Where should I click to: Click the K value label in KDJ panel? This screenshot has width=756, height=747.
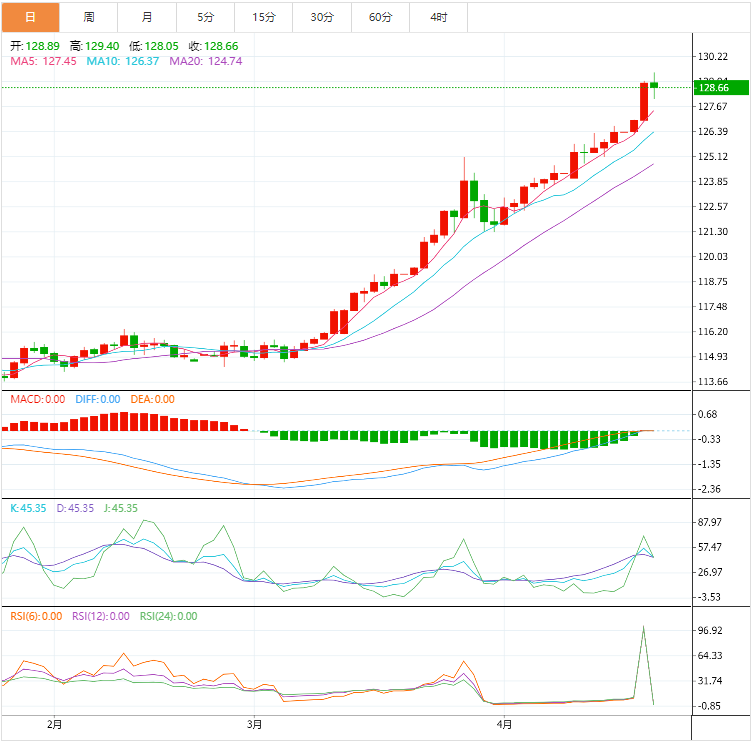coord(28,508)
